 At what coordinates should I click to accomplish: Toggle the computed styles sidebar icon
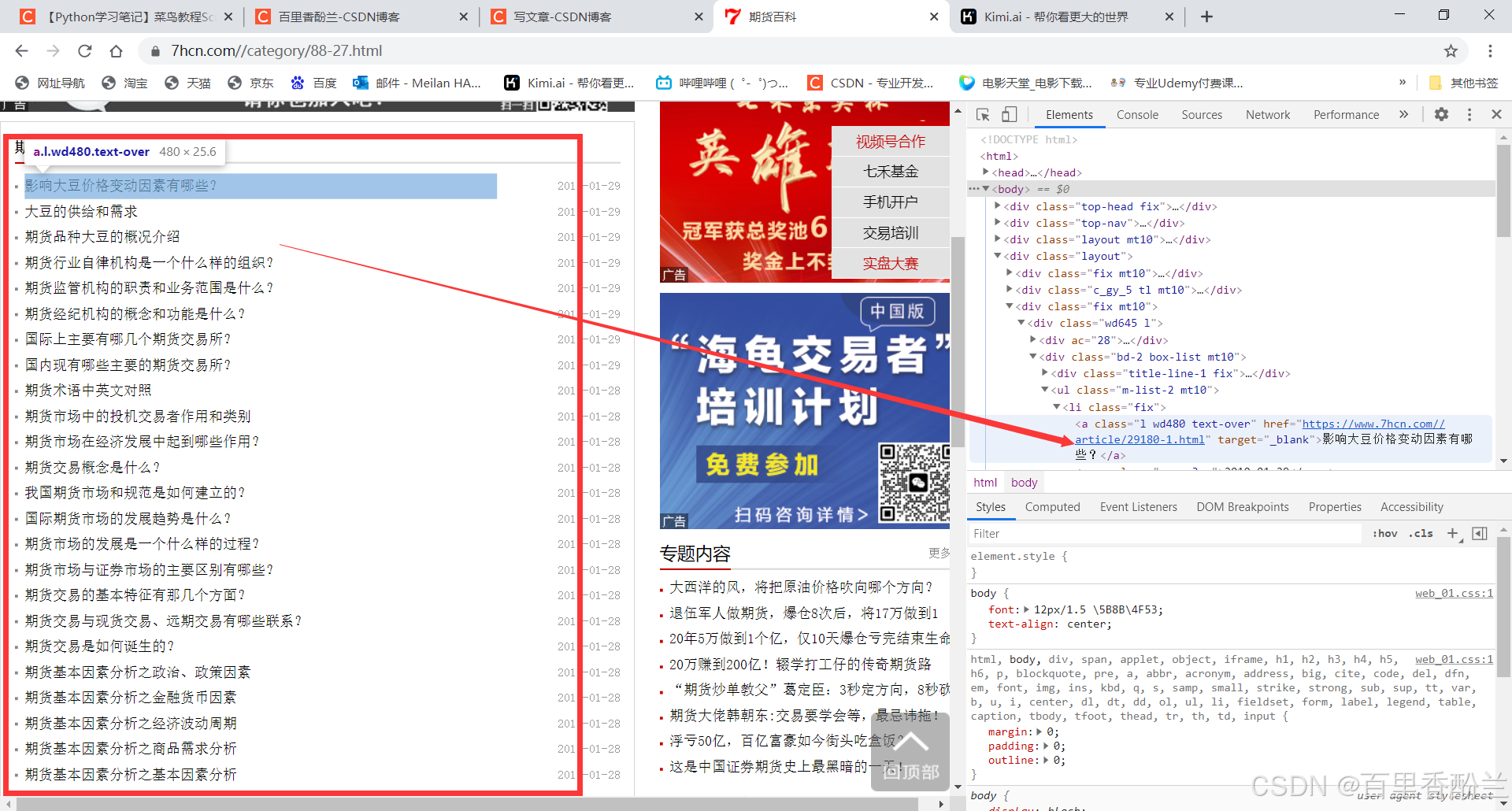[1480, 534]
